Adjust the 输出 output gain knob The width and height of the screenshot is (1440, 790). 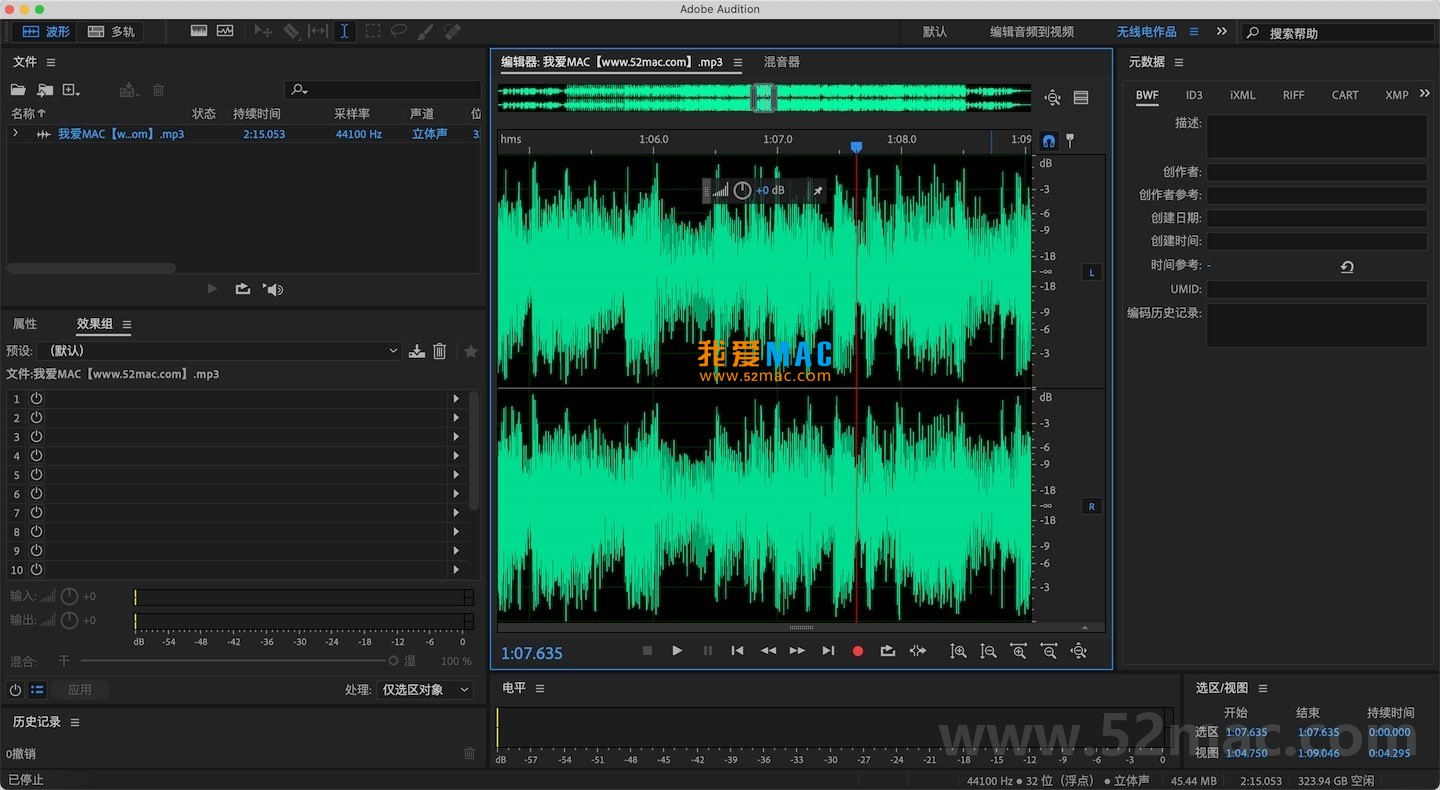(x=69, y=620)
